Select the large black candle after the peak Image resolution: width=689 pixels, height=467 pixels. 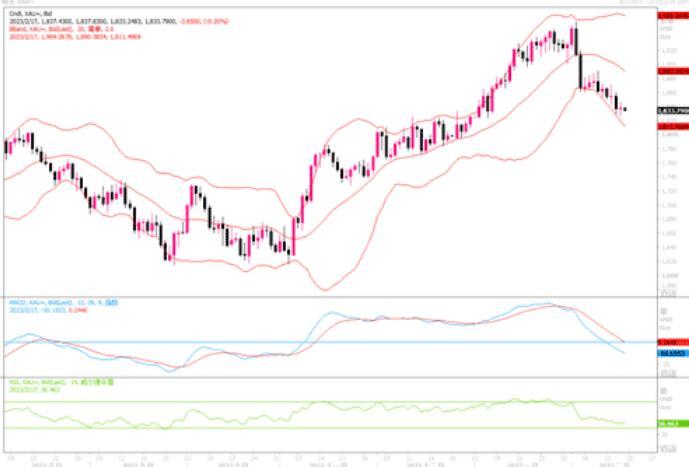580,70
